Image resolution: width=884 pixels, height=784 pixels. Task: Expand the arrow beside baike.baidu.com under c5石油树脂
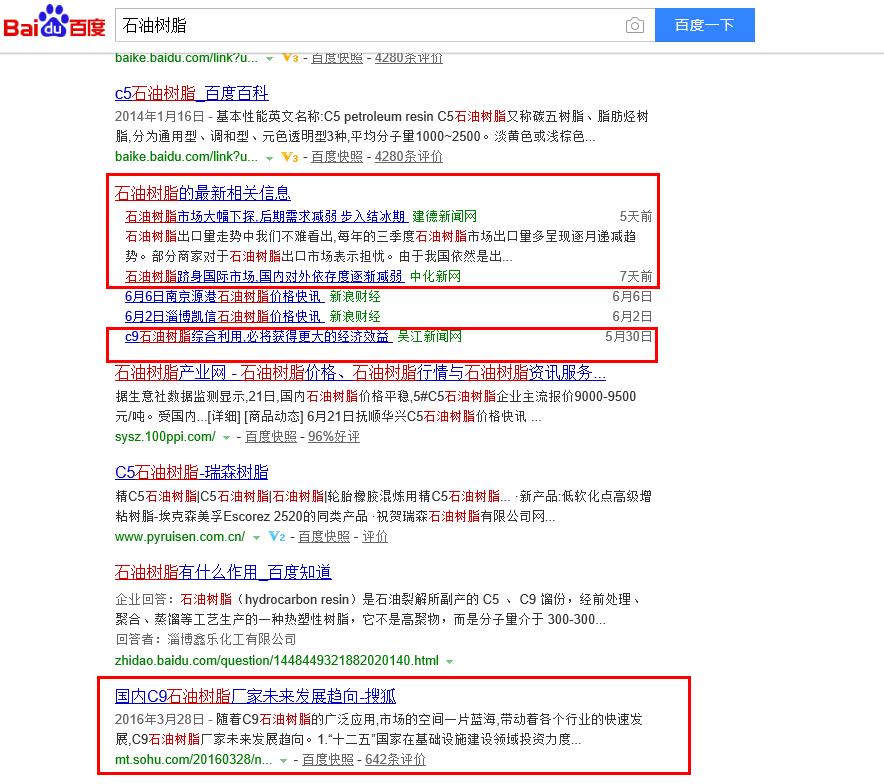pyautogui.click(x=269, y=158)
